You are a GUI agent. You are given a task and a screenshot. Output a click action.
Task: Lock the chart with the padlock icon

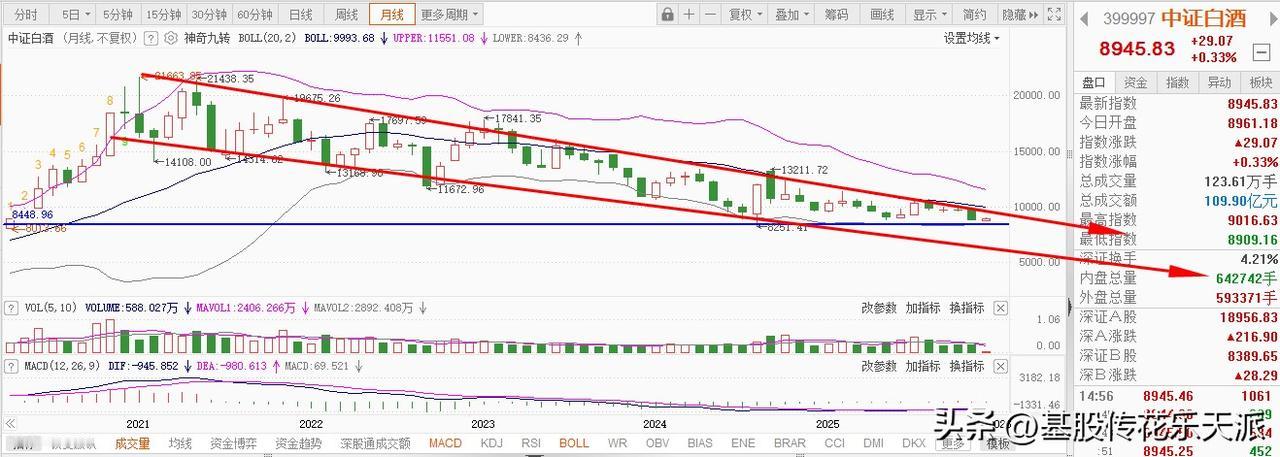[667, 14]
